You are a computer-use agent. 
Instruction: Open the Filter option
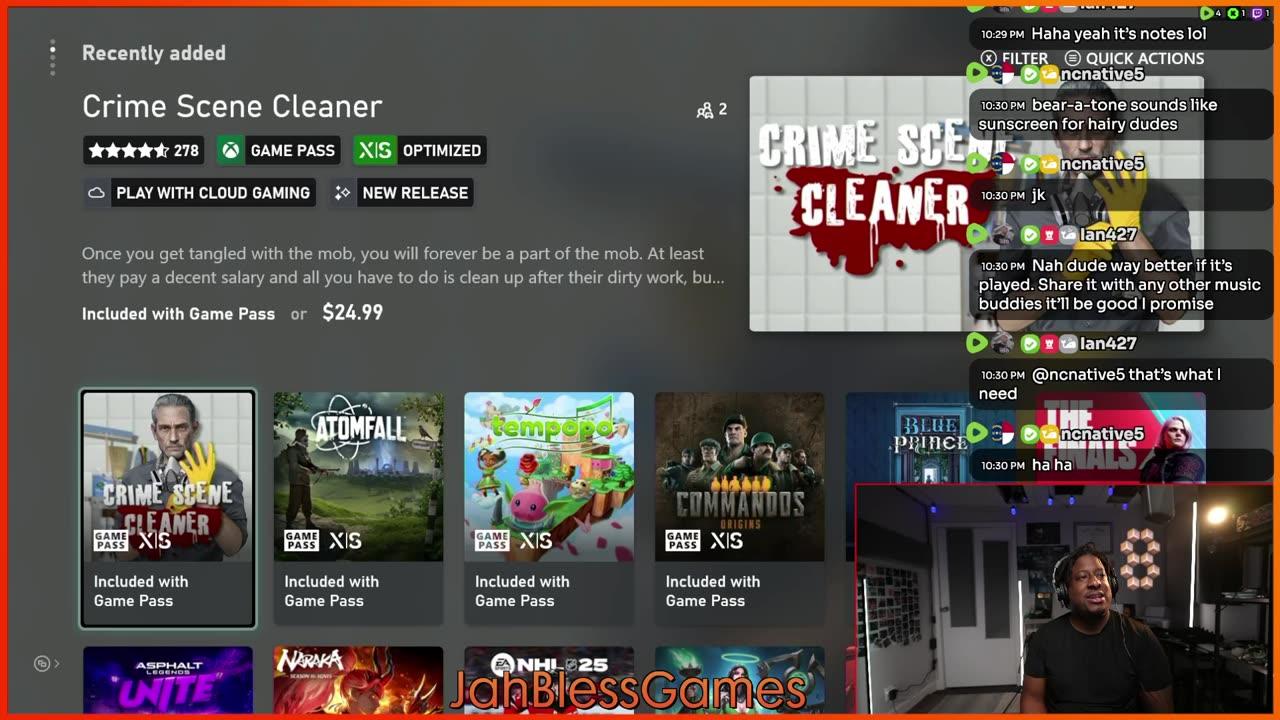(x=1015, y=59)
